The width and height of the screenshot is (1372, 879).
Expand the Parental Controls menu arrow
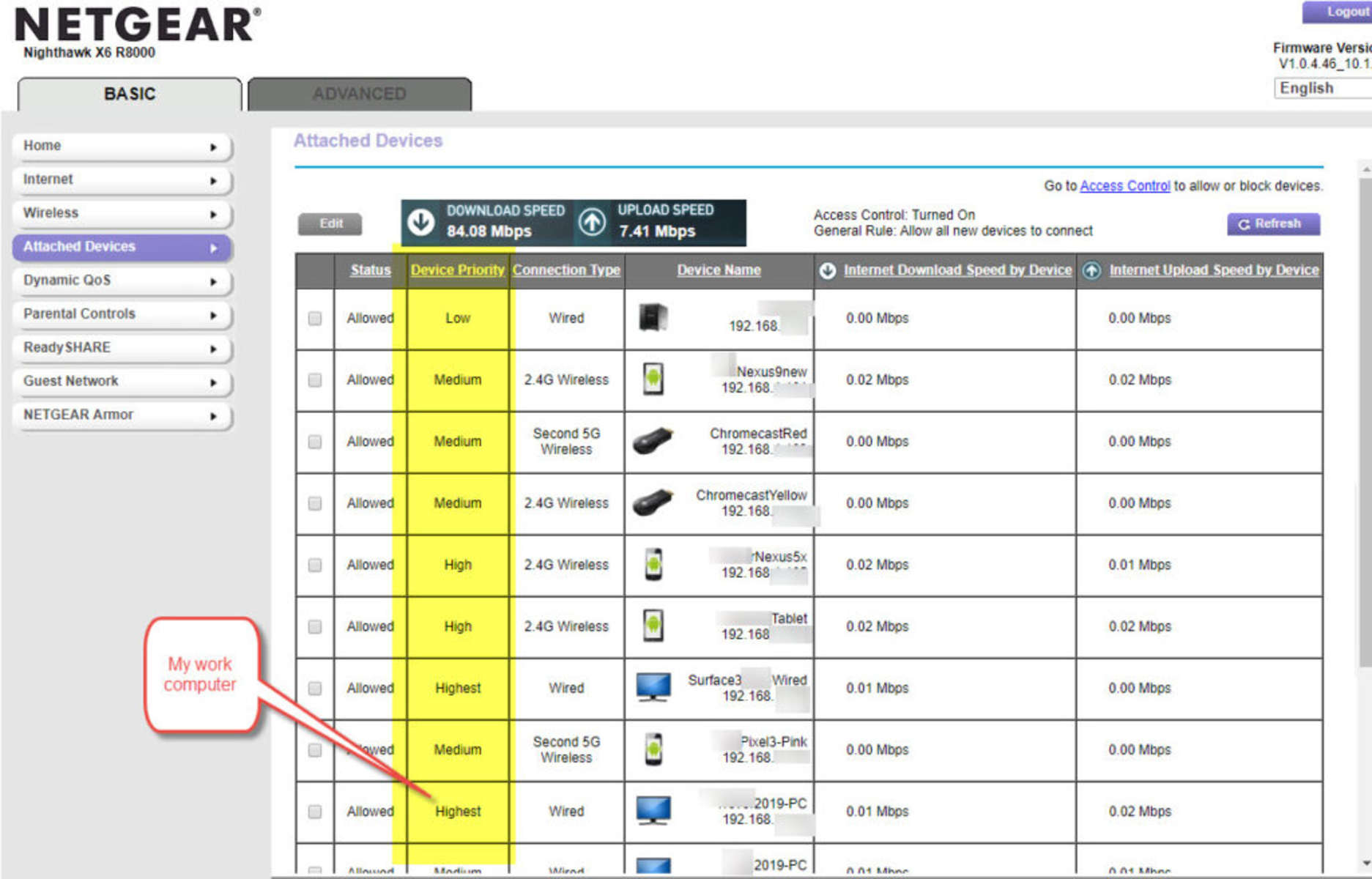click(x=214, y=316)
